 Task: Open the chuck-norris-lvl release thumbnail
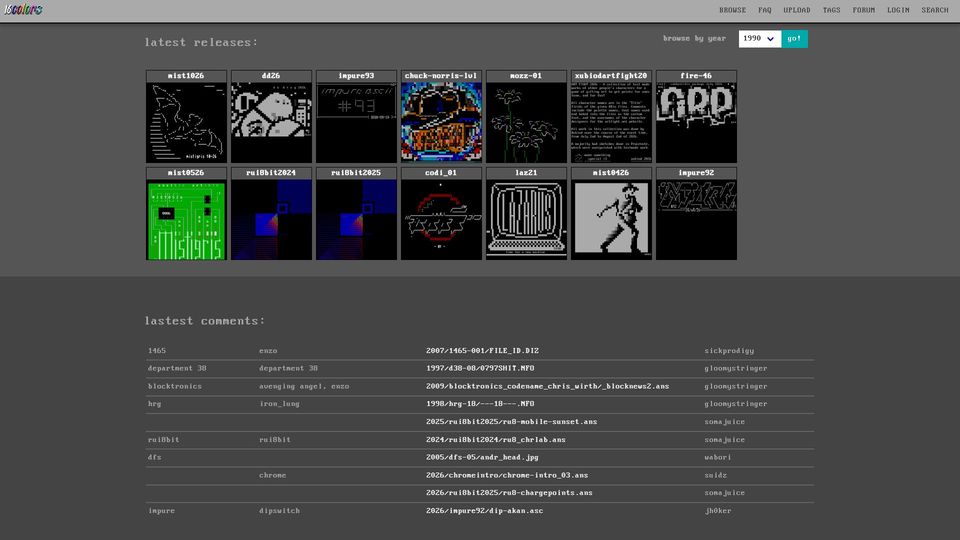(x=441, y=116)
